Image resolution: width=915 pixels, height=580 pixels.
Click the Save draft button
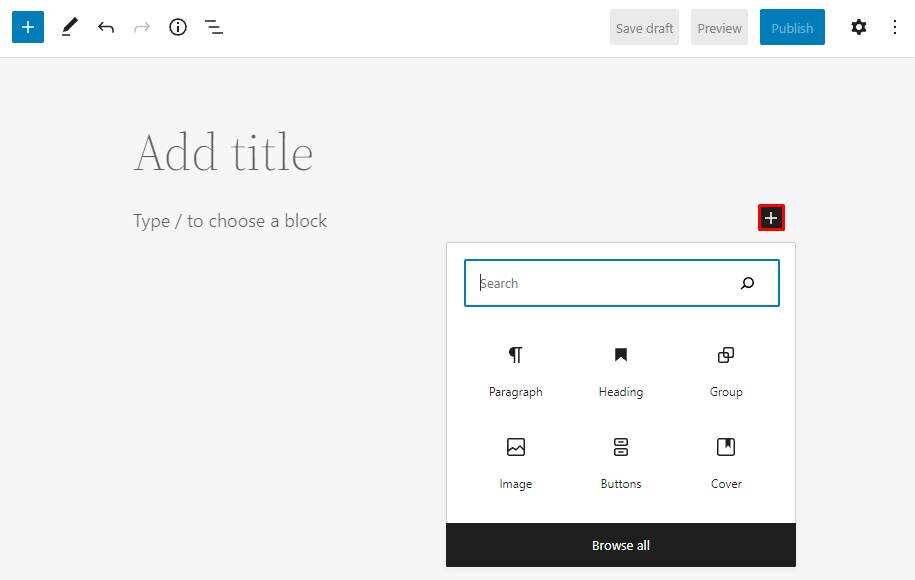click(644, 28)
